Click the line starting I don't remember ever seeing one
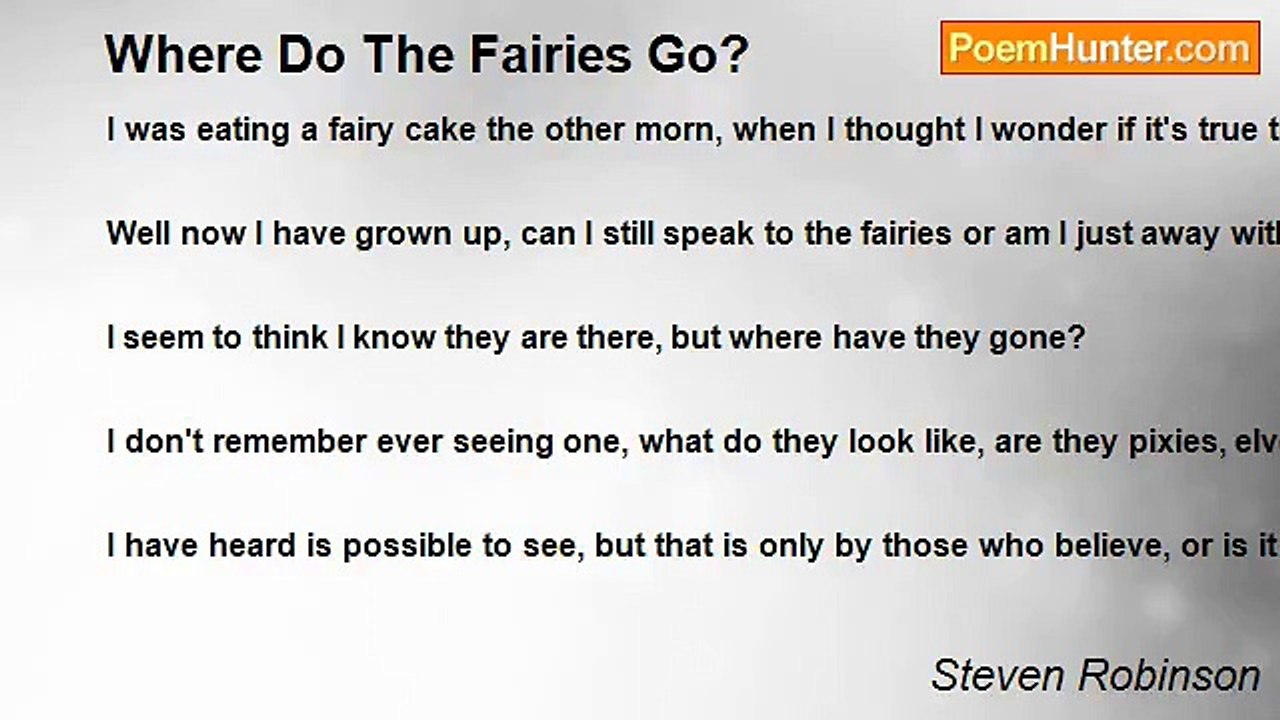The height and width of the screenshot is (720, 1280). tap(693, 441)
